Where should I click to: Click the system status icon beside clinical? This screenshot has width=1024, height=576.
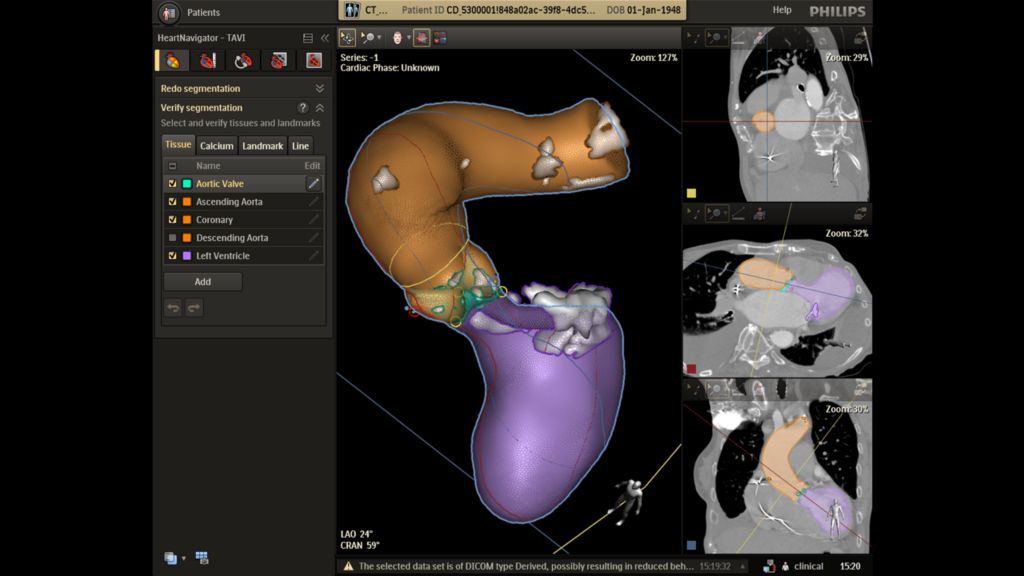tap(769, 566)
